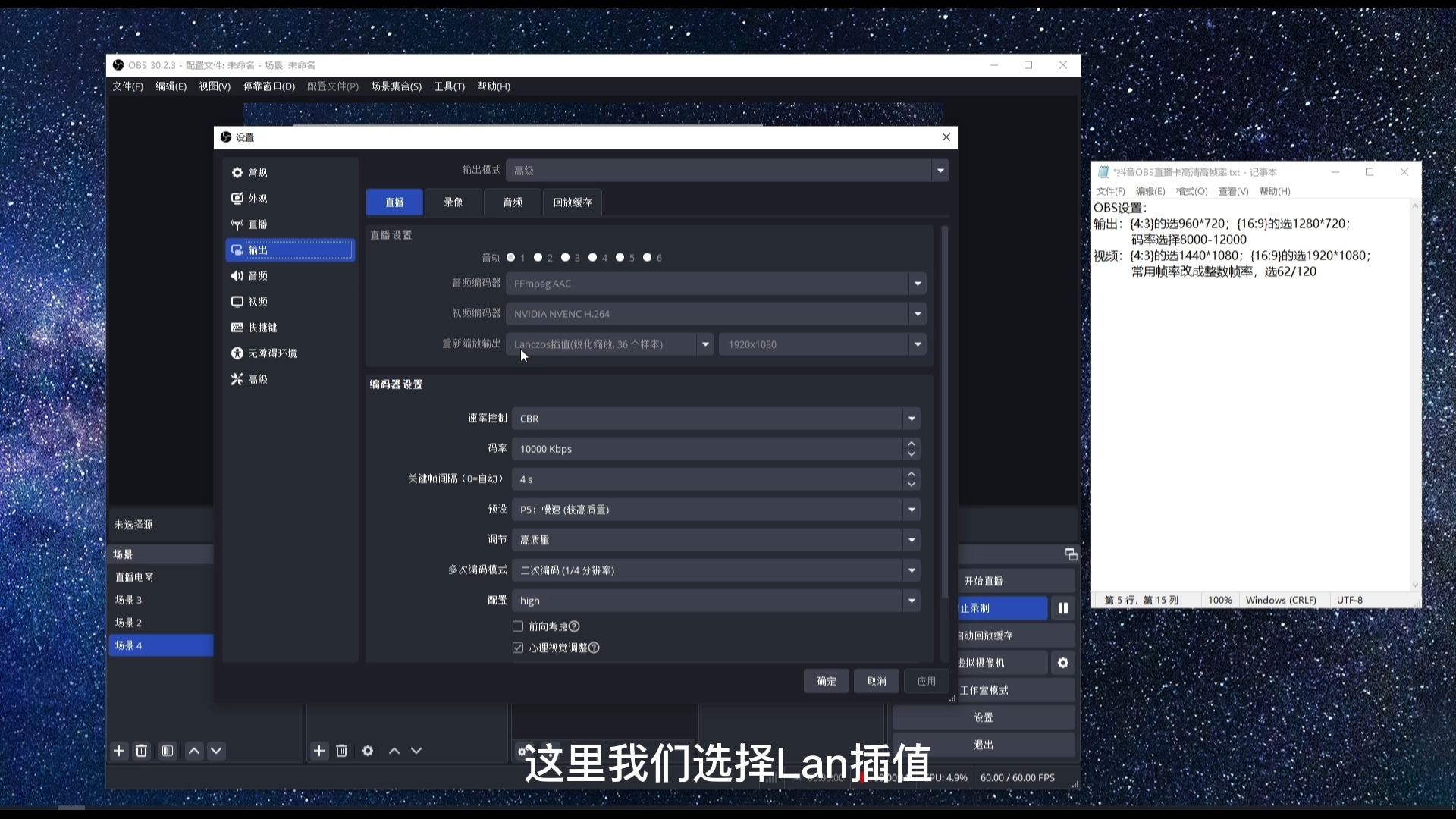Viewport: 1456px width, 819px height.
Task: Click the help icon next to 前向考虑
Action: tap(574, 626)
